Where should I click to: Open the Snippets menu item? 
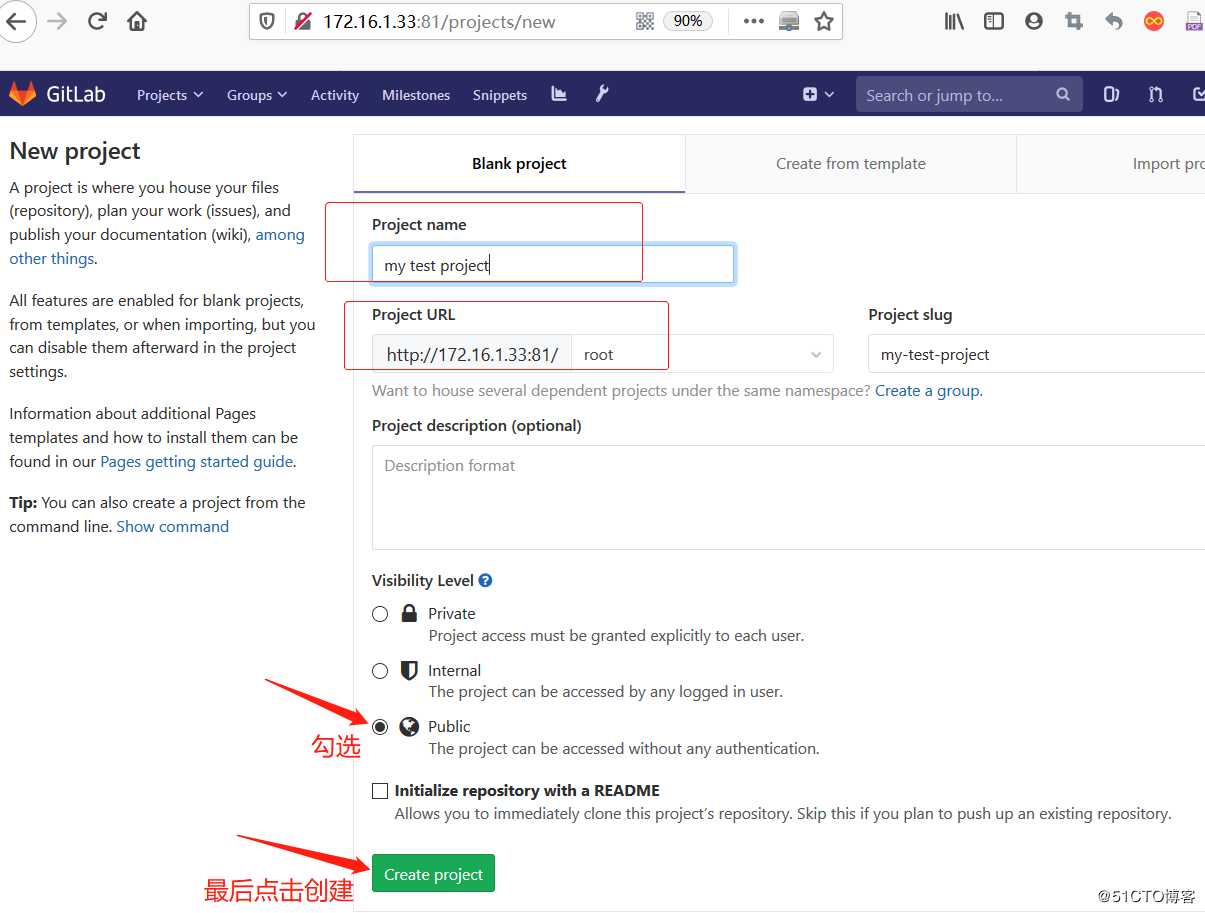[x=500, y=95]
